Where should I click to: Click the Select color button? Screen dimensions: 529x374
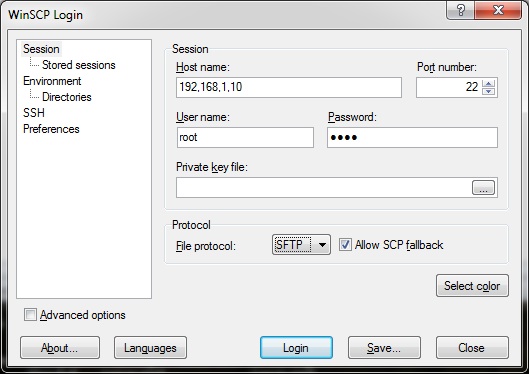coord(472,286)
